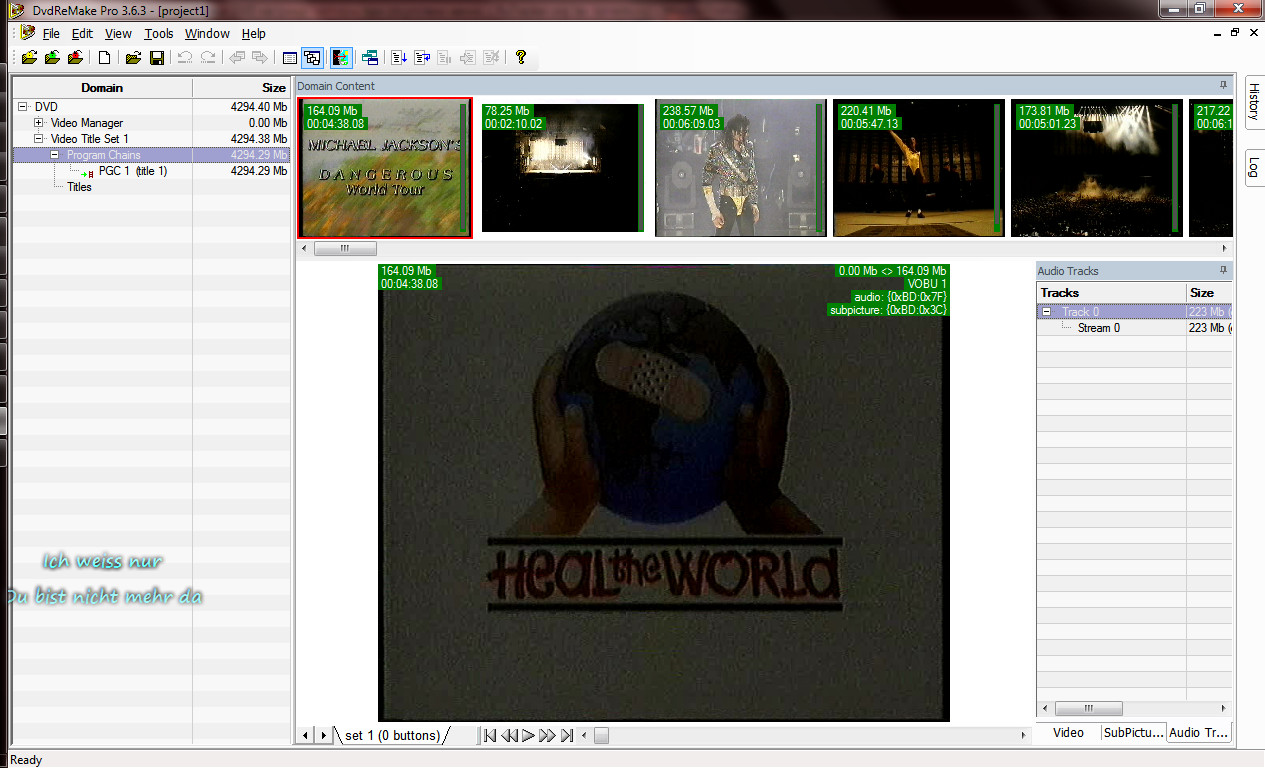Image resolution: width=1265 pixels, height=768 pixels.
Task: Collapse the Video Title Set 1 node
Action: (x=39, y=139)
